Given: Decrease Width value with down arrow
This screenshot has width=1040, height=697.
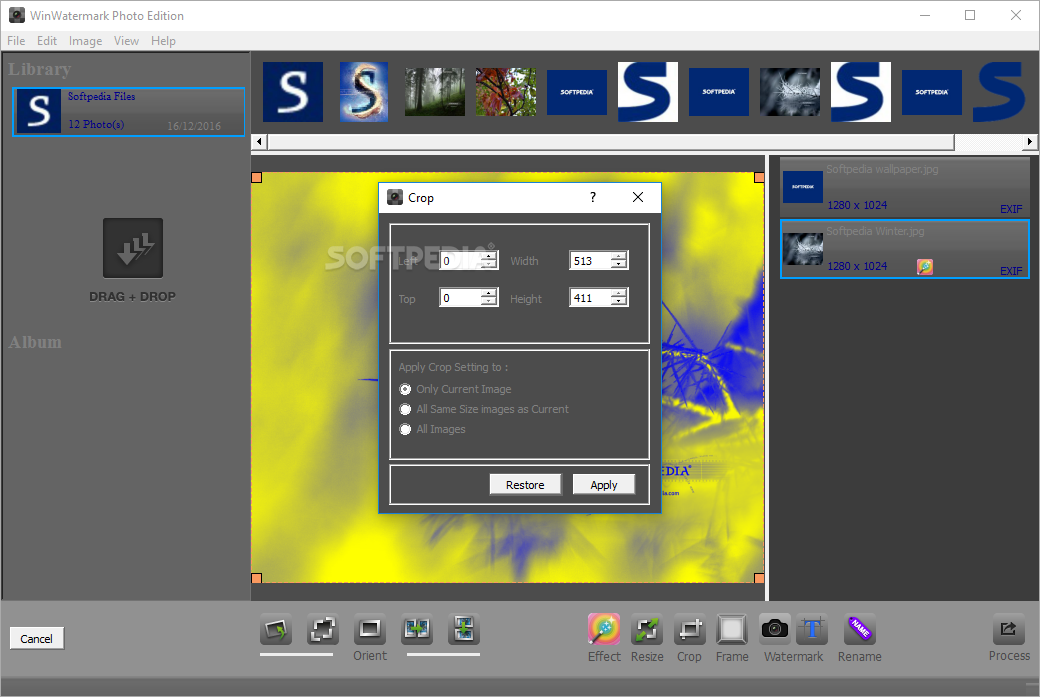Looking at the screenshot, I should 619,265.
